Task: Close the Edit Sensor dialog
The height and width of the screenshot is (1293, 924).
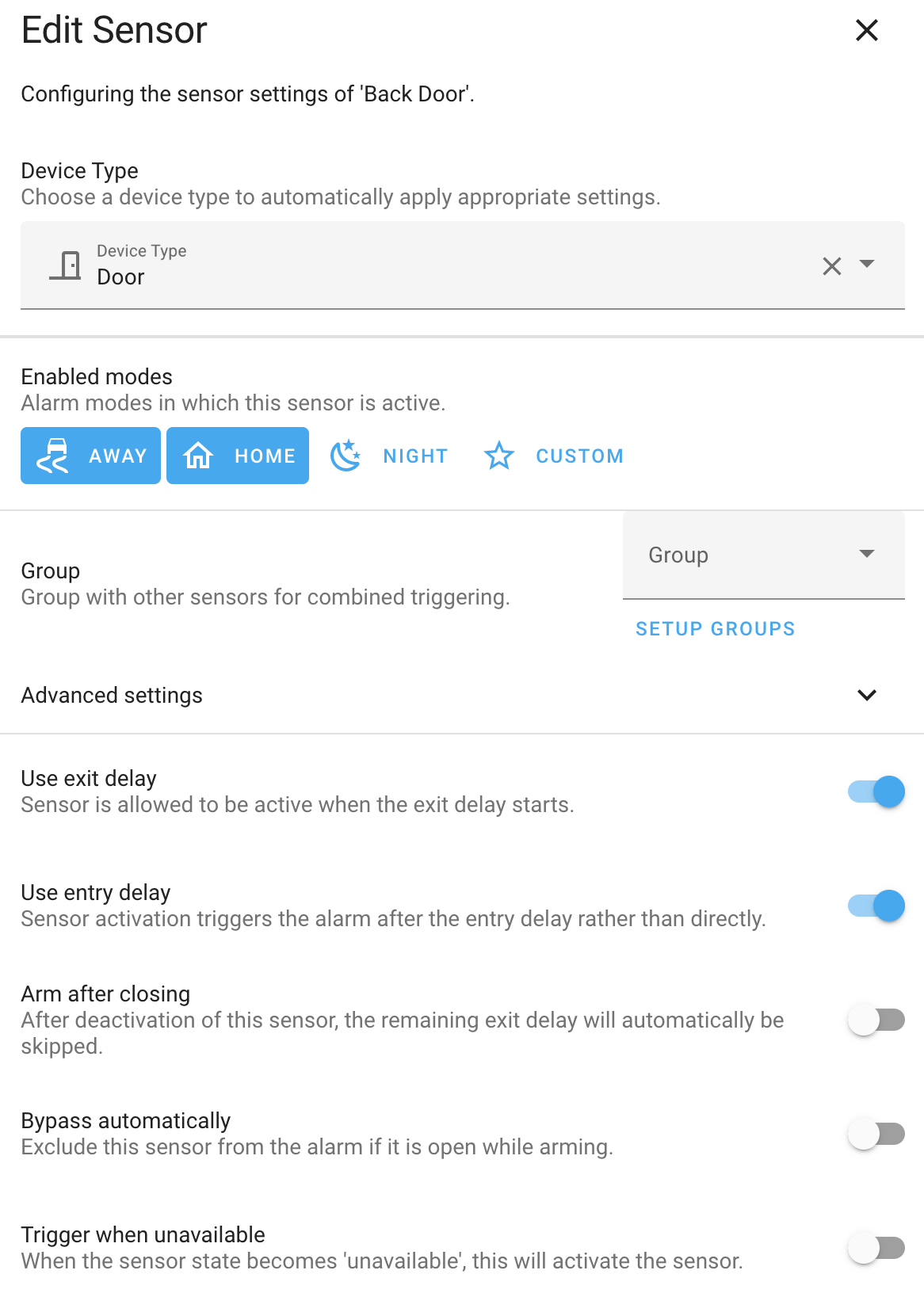Action: [866, 30]
